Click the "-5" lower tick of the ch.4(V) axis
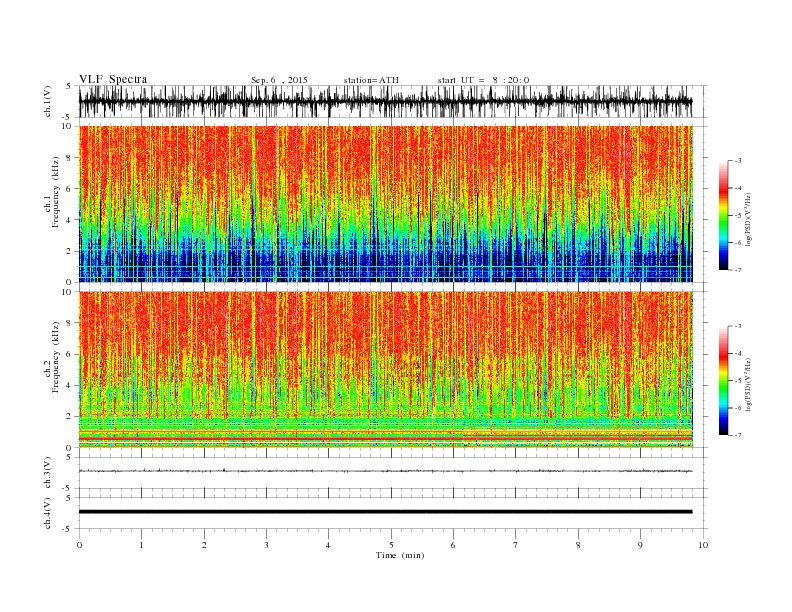 click(x=67, y=529)
